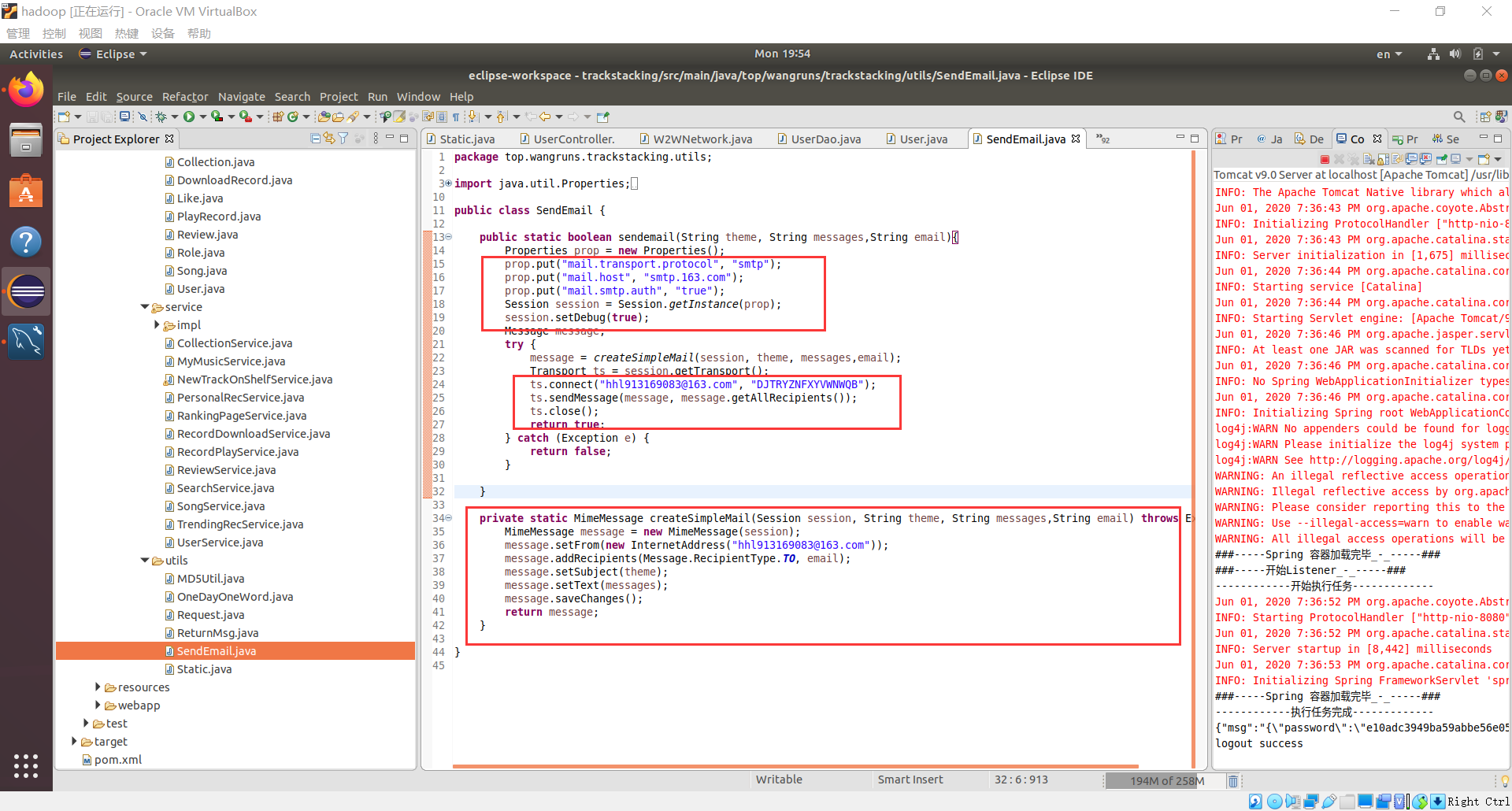The width and height of the screenshot is (1512, 811).
Task: Toggle Show Whitespace Characters pilcrow
Action: (455, 117)
